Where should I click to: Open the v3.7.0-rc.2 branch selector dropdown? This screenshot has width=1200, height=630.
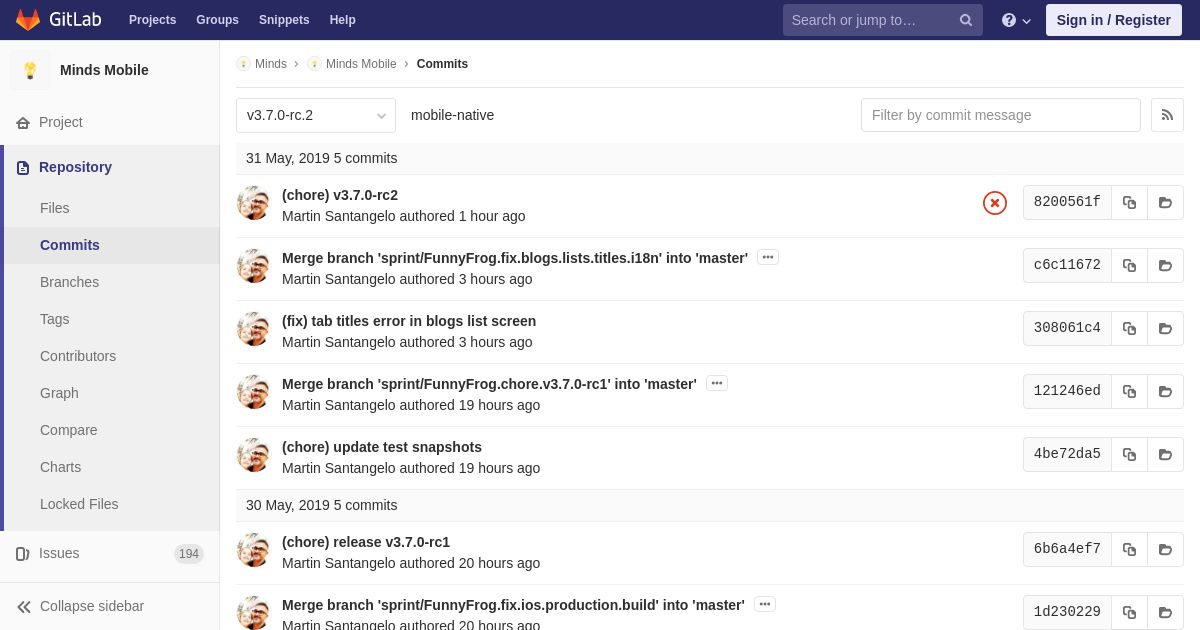pyautogui.click(x=316, y=115)
